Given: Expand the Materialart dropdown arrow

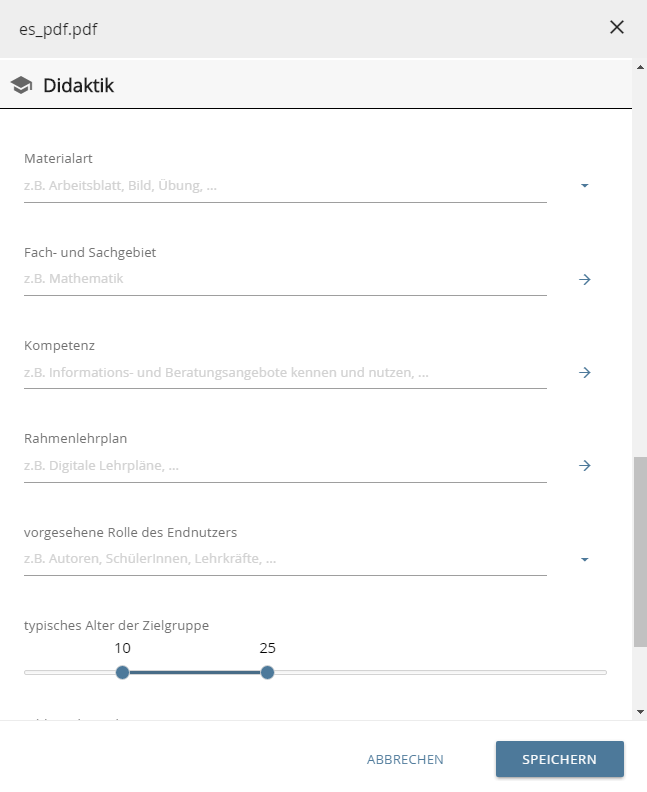Looking at the screenshot, I should point(585,186).
